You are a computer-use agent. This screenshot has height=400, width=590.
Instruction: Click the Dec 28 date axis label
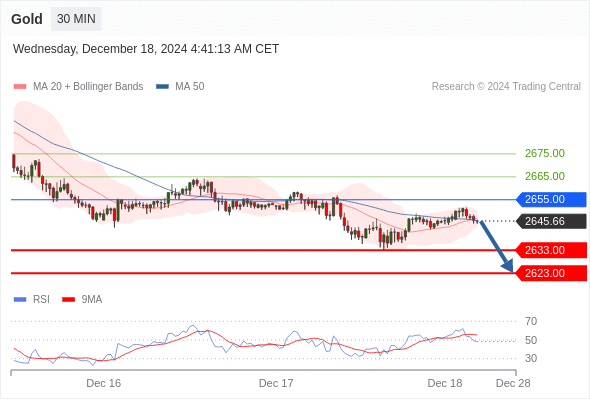coord(513,383)
